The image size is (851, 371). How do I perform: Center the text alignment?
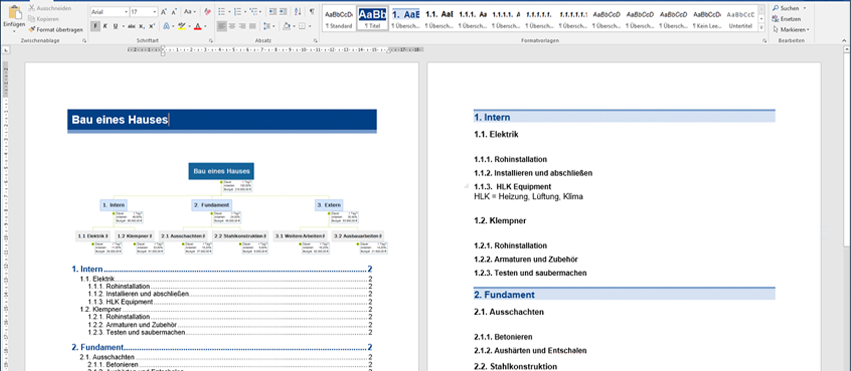pyautogui.click(x=232, y=26)
